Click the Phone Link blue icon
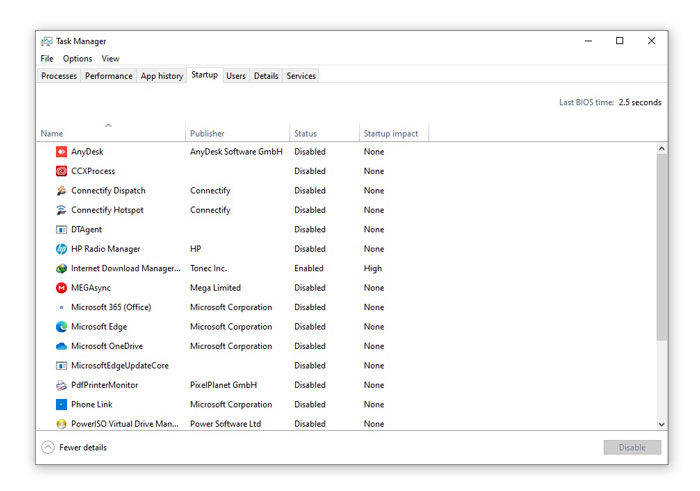 [x=61, y=404]
